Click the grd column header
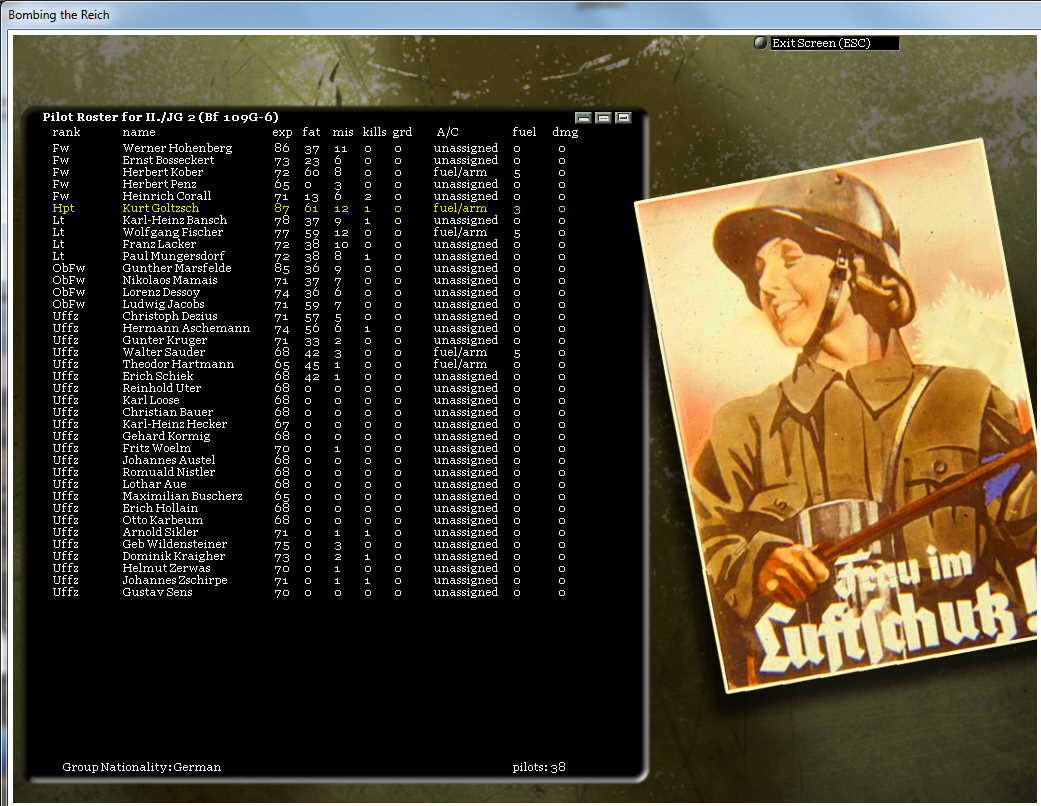Screen dimensions: 1041x806 pyautogui.click(x=402, y=132)
